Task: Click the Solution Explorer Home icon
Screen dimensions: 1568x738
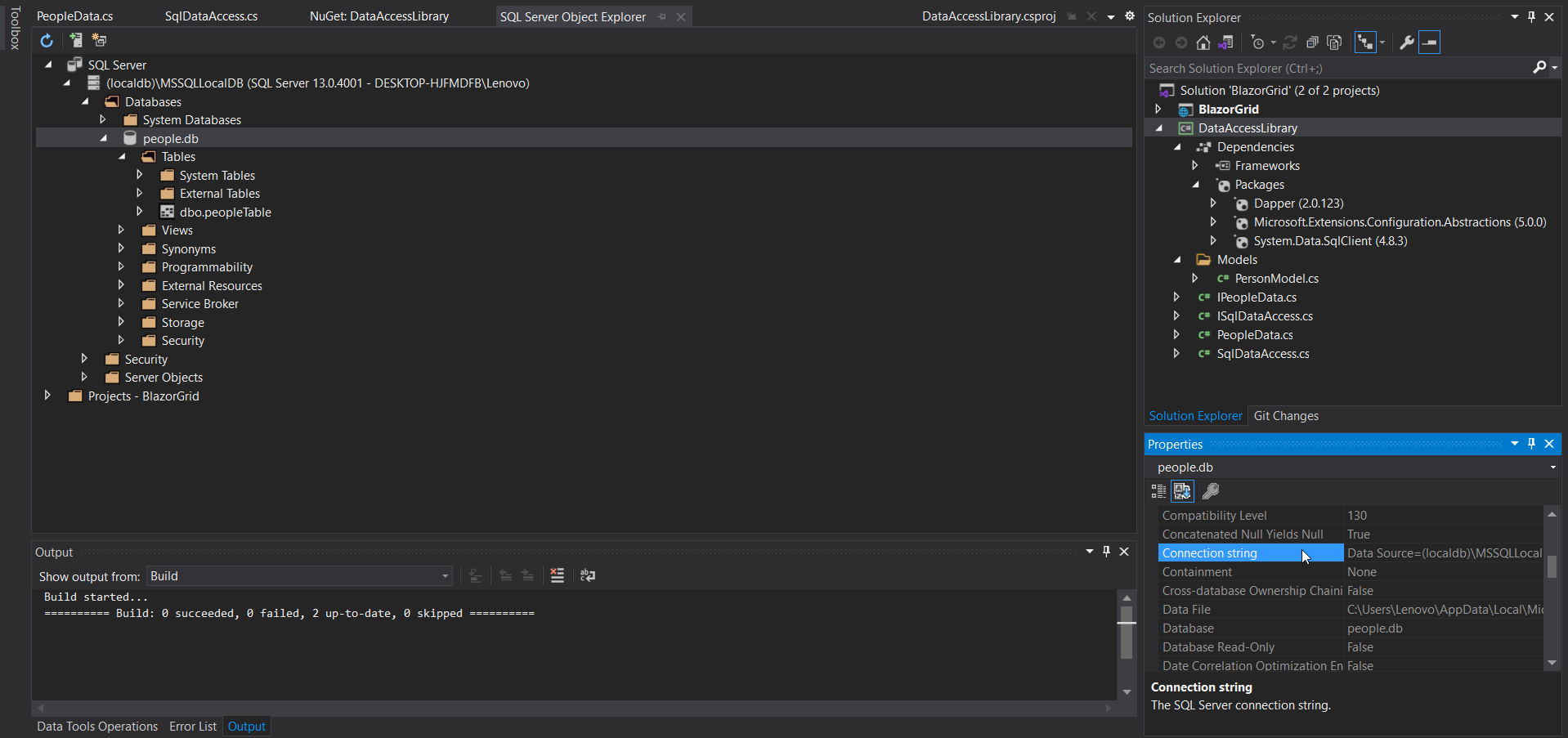Action: point(1203,42)
